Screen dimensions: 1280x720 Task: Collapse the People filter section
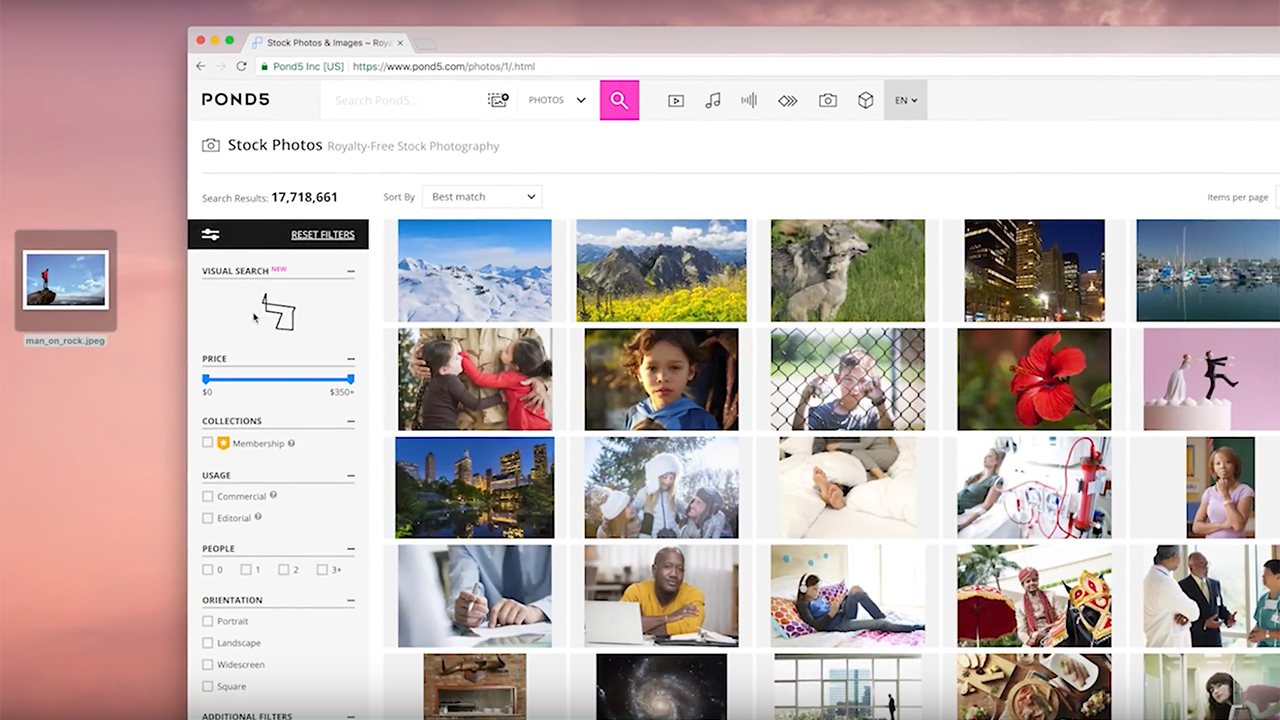click(351, 549)
